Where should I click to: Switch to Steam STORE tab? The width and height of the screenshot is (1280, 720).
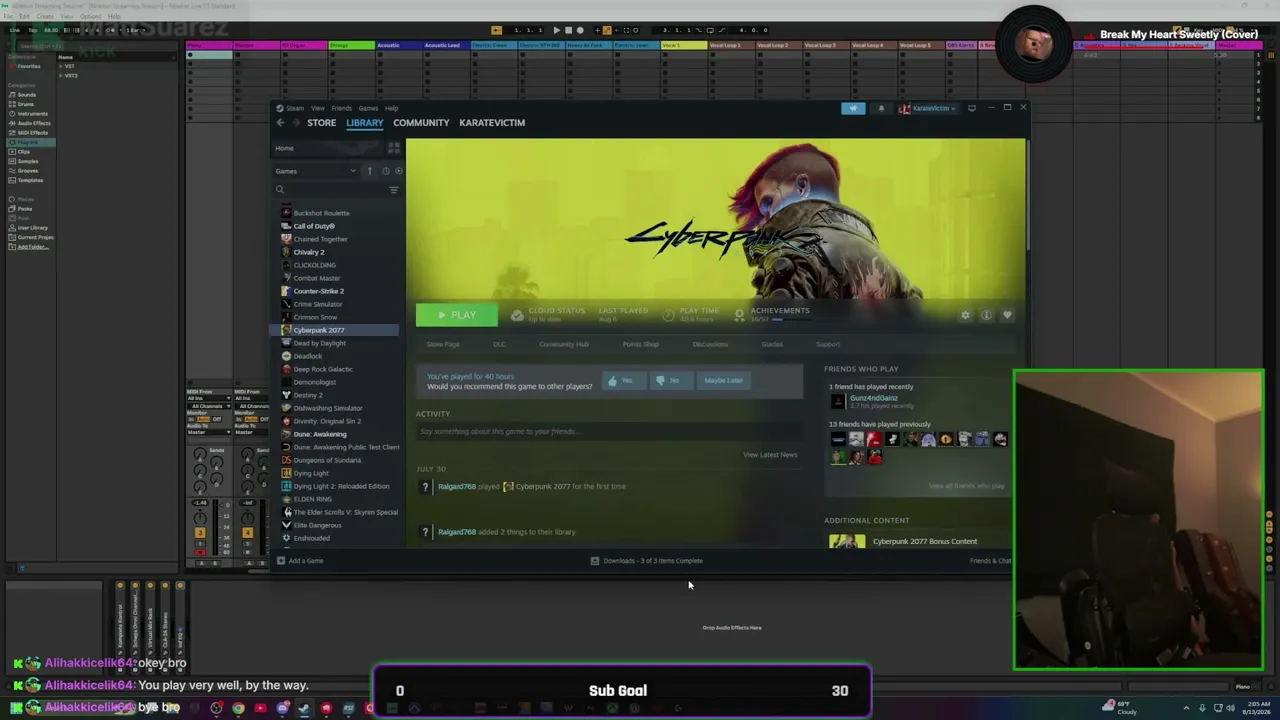pos(321,123)
